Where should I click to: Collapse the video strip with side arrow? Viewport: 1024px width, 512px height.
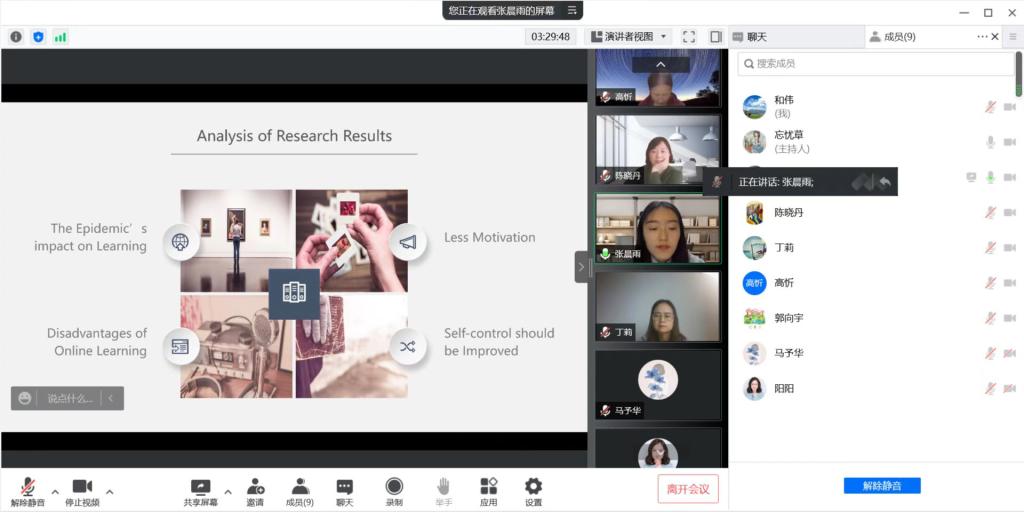(581, 266)
